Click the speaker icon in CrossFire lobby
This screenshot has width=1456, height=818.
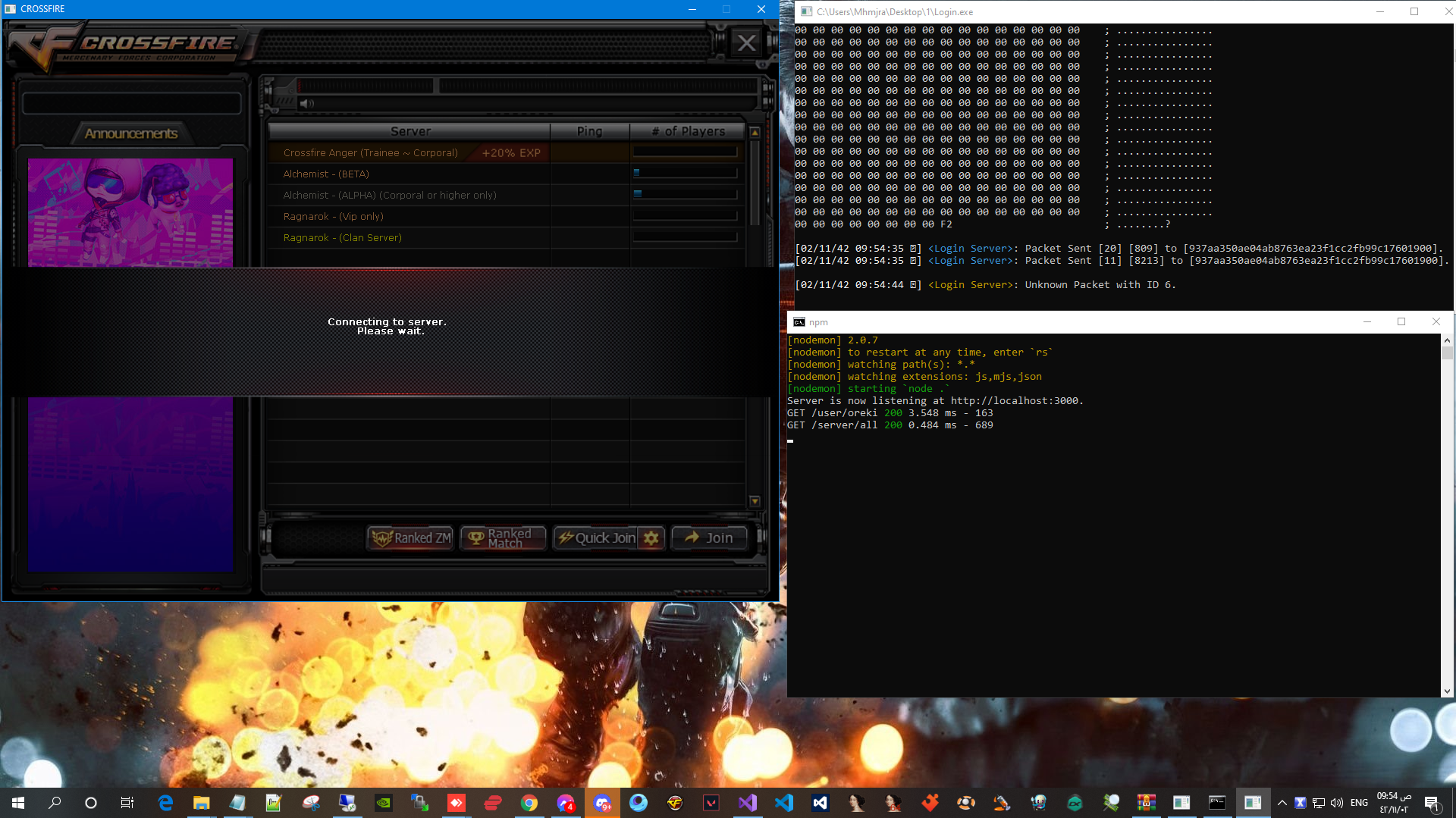click(305, 103)
